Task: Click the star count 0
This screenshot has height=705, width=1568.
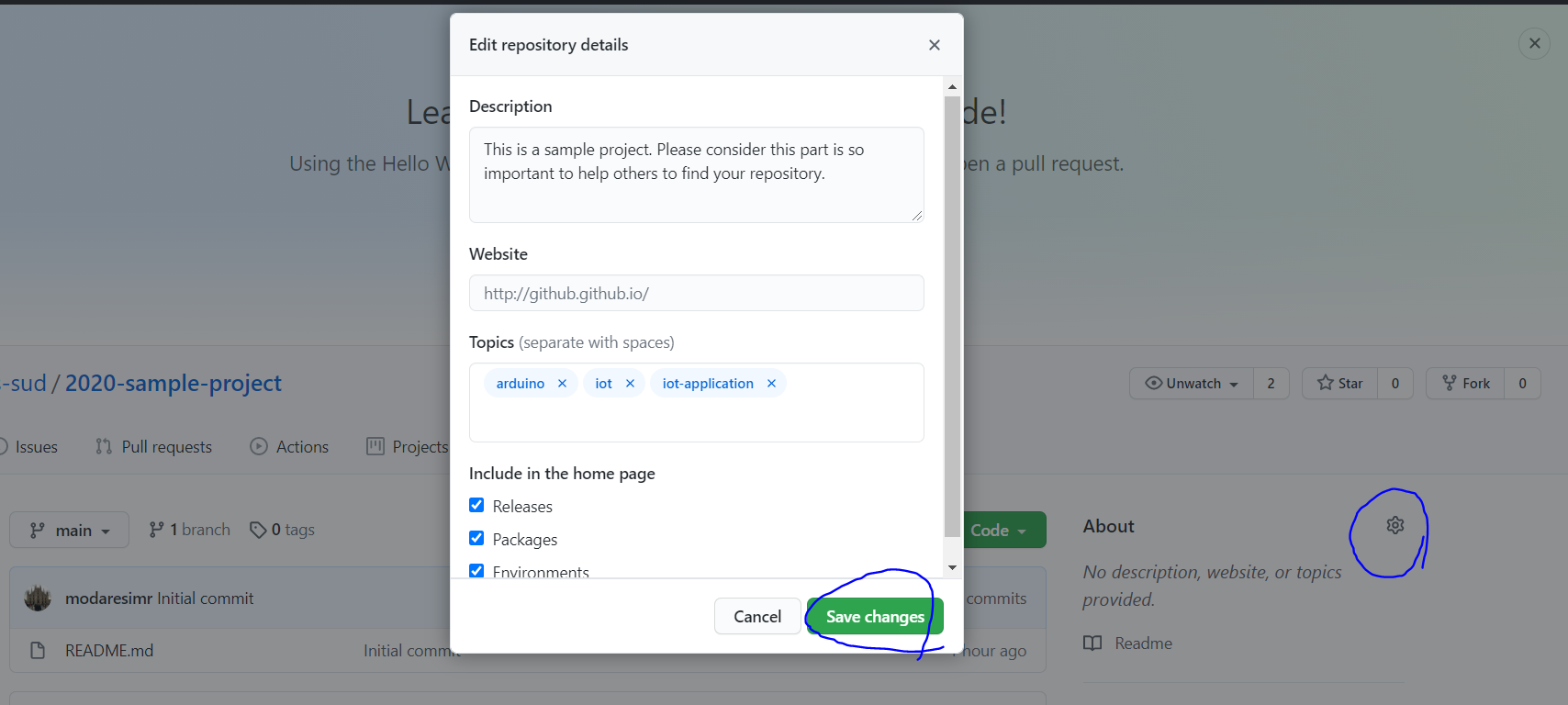Action: click(x=1395, y=383)
